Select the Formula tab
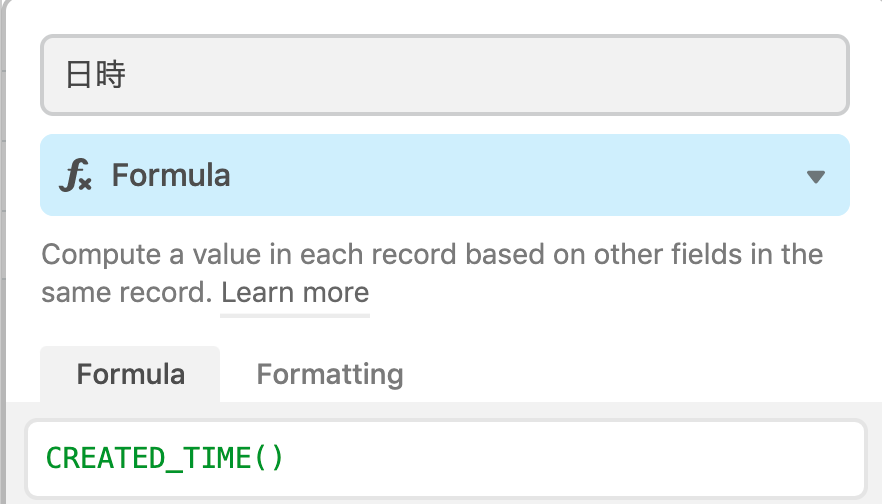The width and height of the screenshot is (882, 504). [130, 374]
